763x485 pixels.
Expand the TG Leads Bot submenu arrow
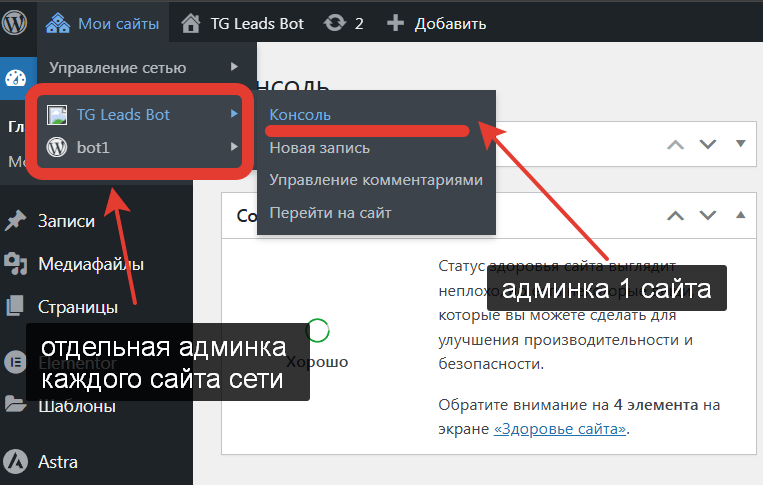[x=235, y=114]
